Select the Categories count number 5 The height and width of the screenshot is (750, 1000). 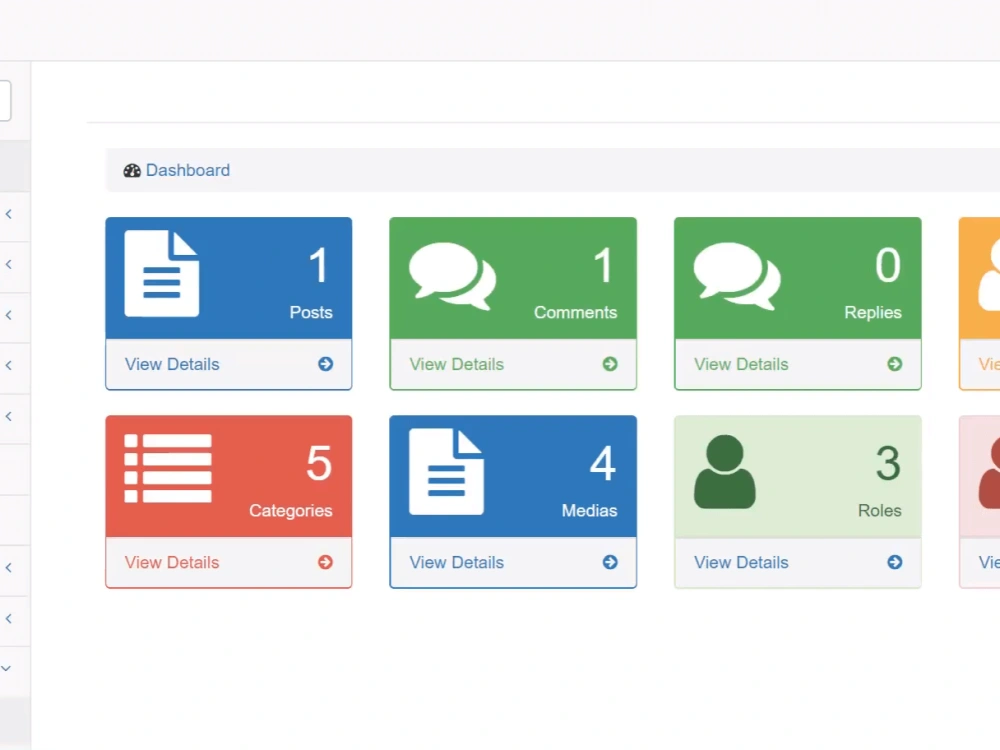(x=318, y=464)
